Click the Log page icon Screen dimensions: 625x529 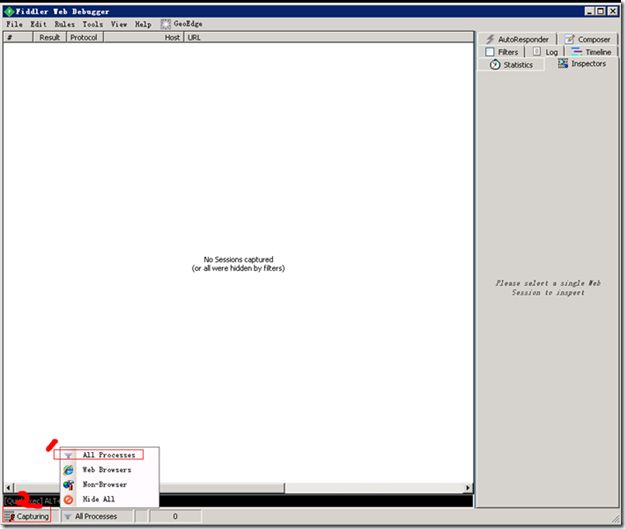[x=537, y=51]
